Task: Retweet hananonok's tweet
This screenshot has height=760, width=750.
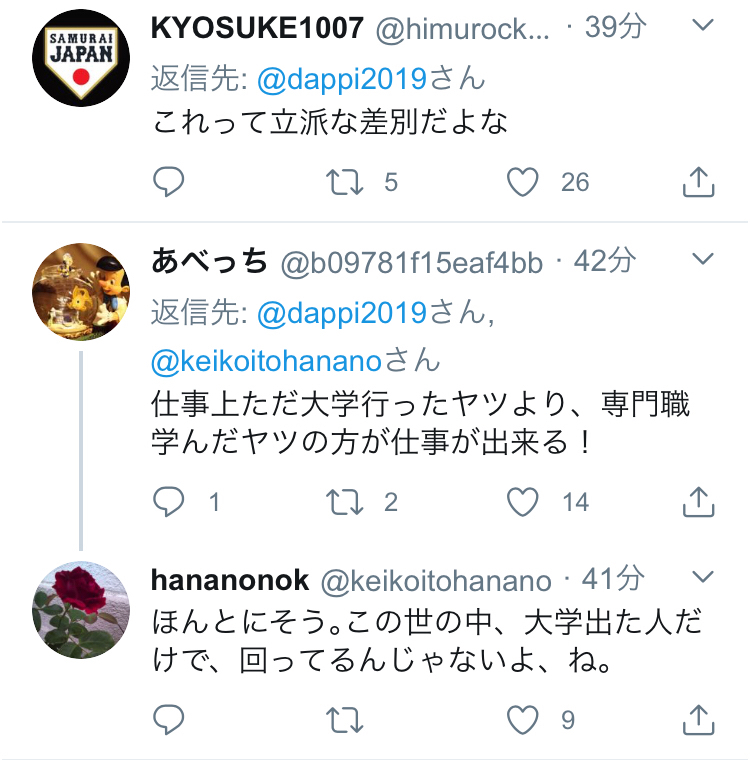Action: [344, 720]
